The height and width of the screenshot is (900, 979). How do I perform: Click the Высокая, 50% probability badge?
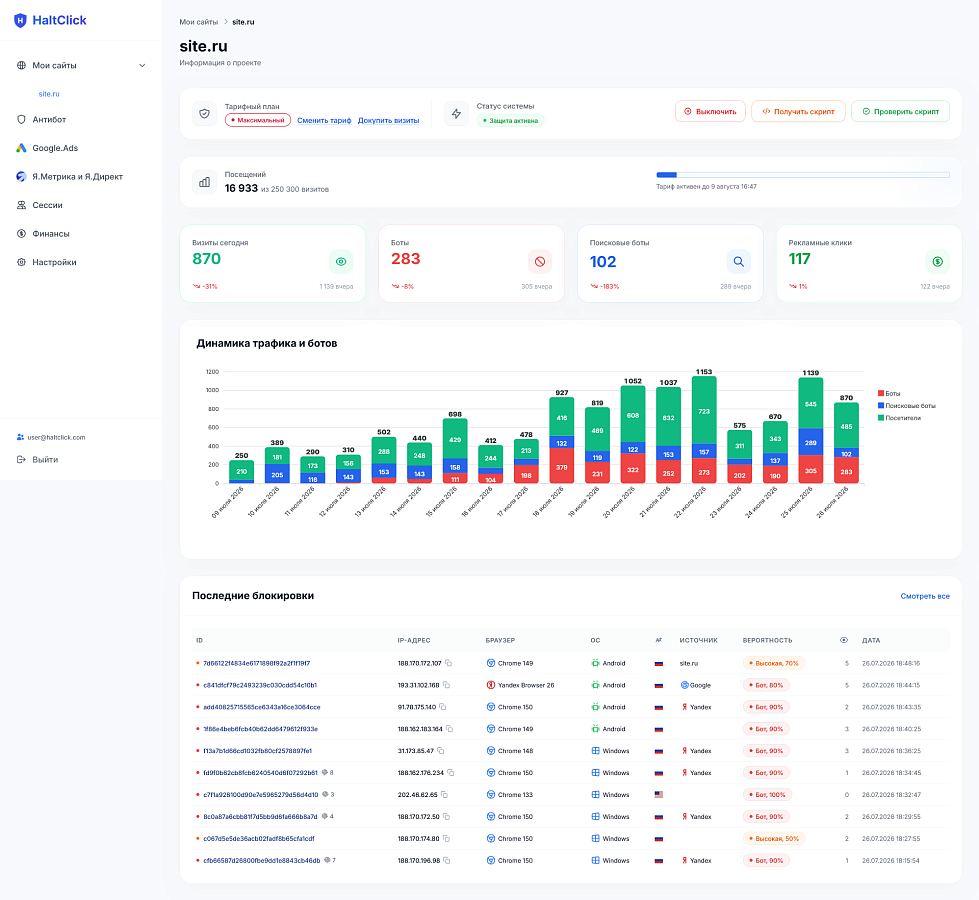[774, 839]
